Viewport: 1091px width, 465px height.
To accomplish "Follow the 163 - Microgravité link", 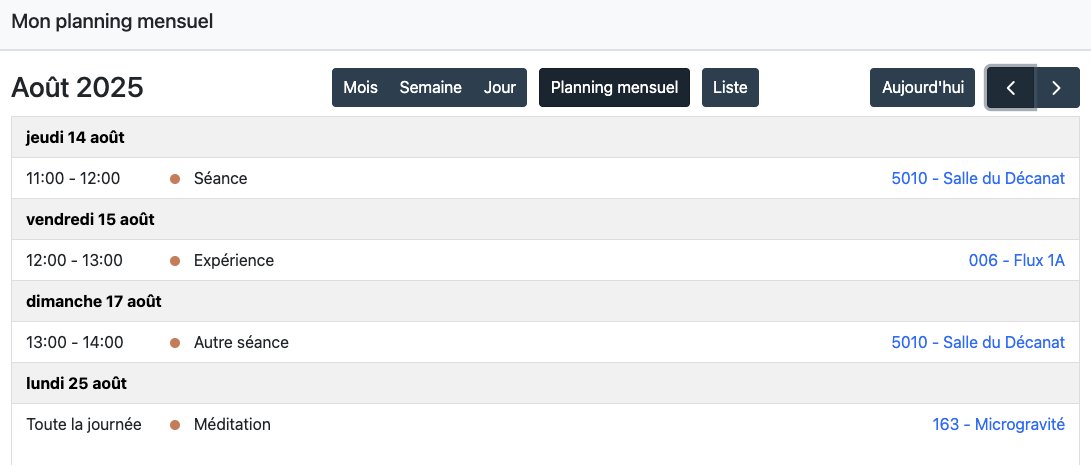I will (x=998, y=425).
